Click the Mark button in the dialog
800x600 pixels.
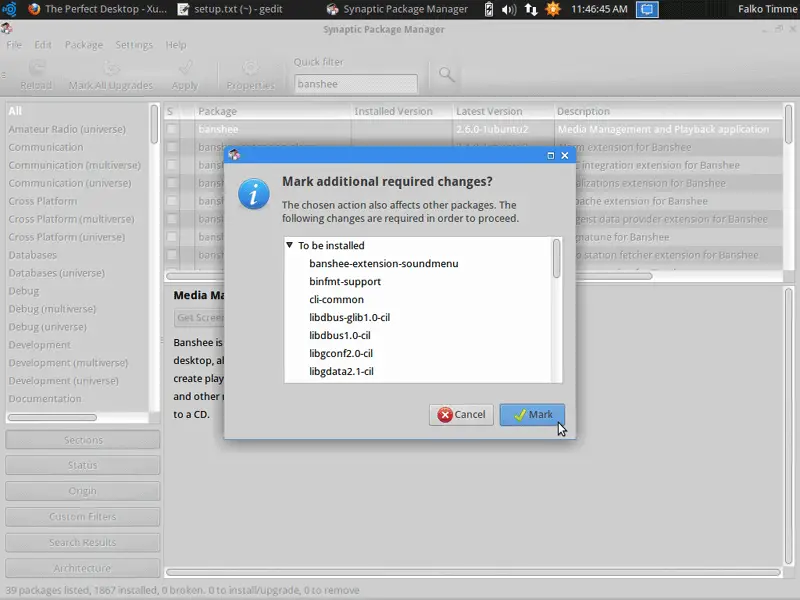pyautogui.click(x=532, y=415)
